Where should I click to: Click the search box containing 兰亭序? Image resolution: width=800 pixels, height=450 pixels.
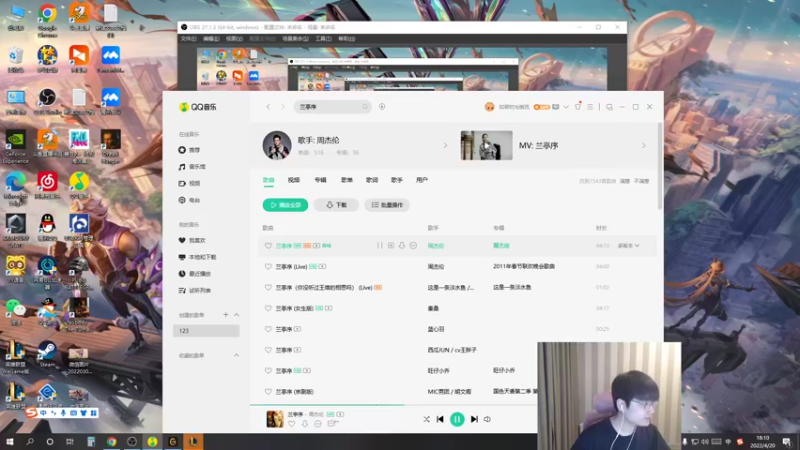332,107
